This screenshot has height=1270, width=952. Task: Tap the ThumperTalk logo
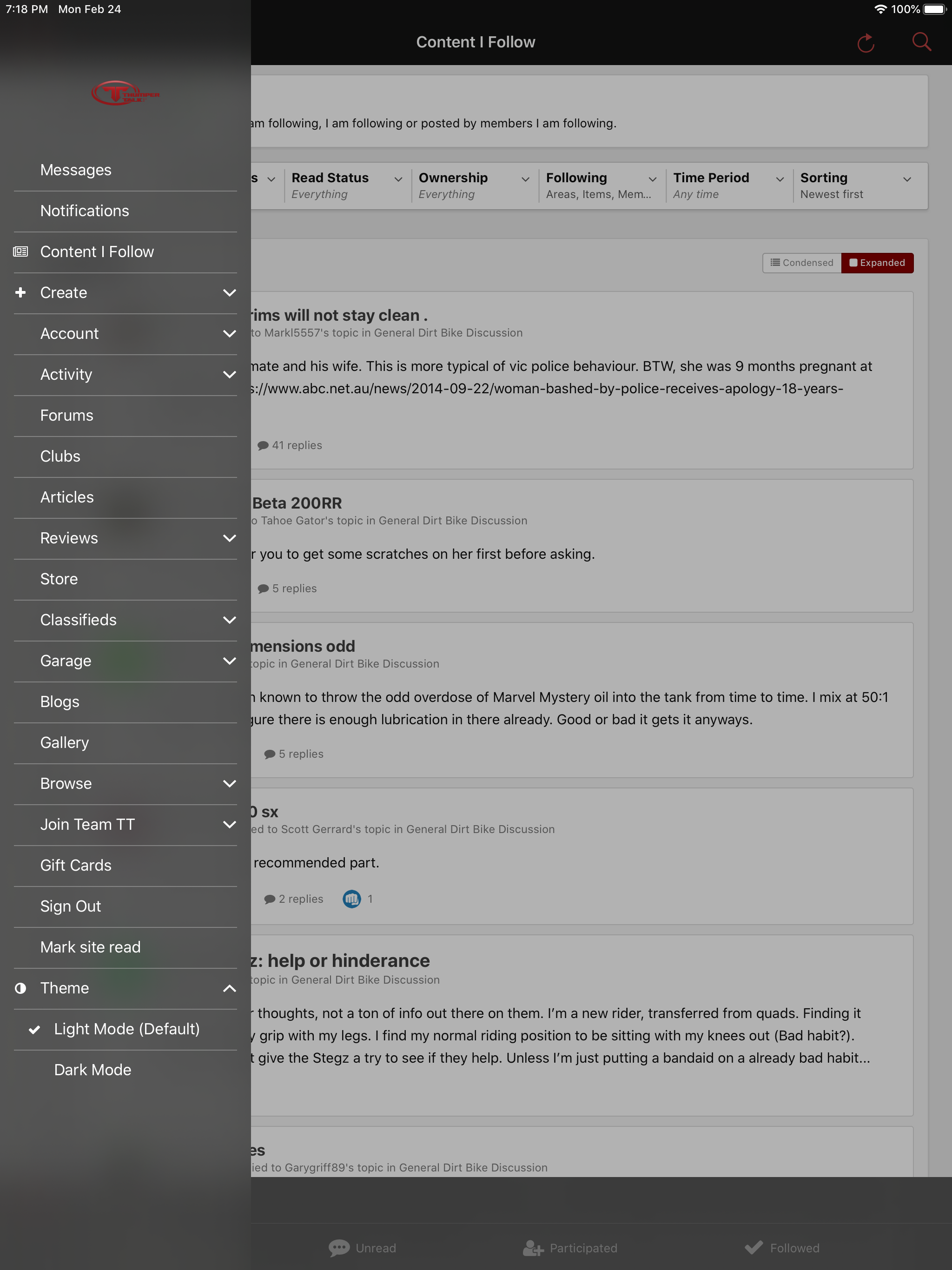pos(125,93)
